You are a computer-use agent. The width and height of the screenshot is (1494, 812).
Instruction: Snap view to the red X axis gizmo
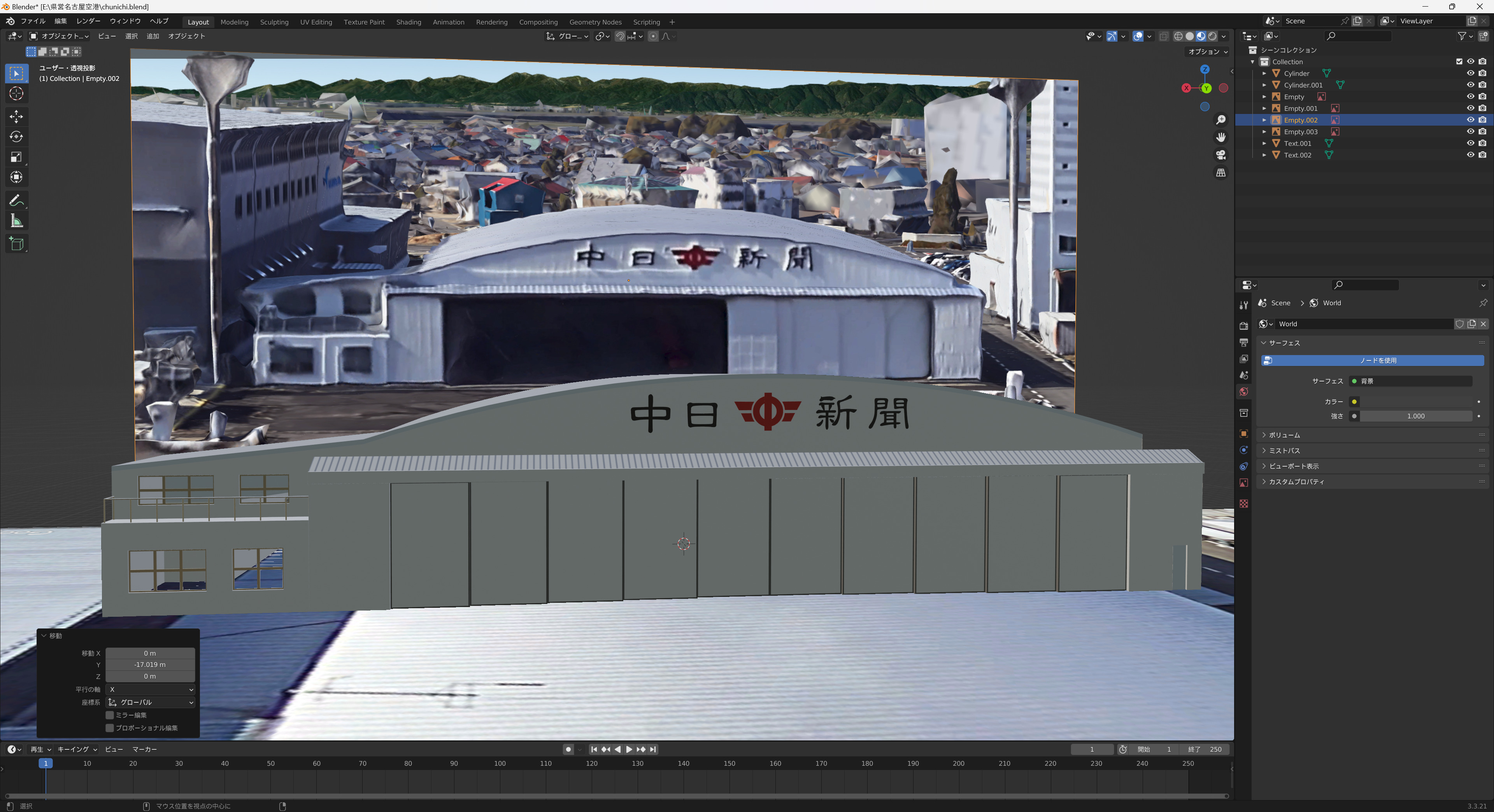(x=1186, y=88)
